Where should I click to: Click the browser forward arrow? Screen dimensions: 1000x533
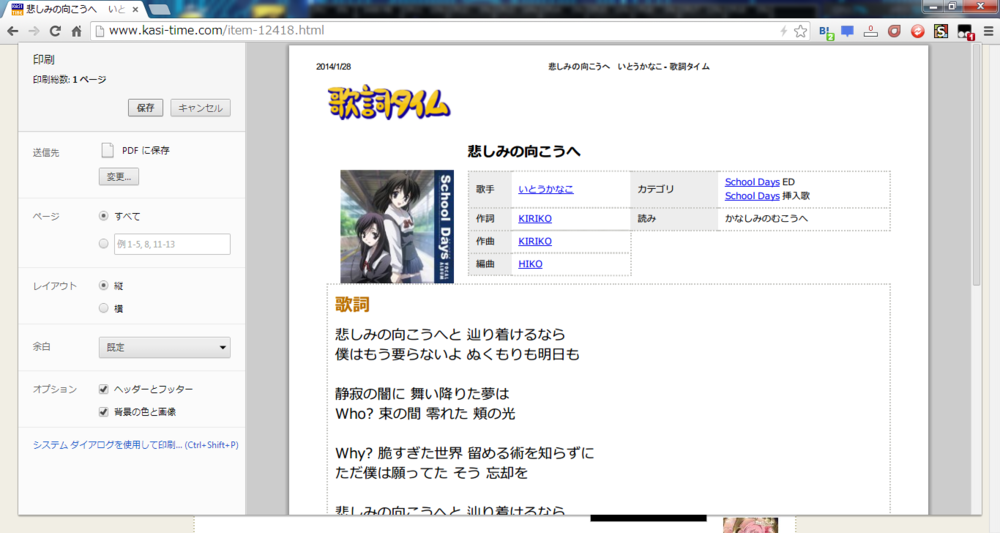34,31
